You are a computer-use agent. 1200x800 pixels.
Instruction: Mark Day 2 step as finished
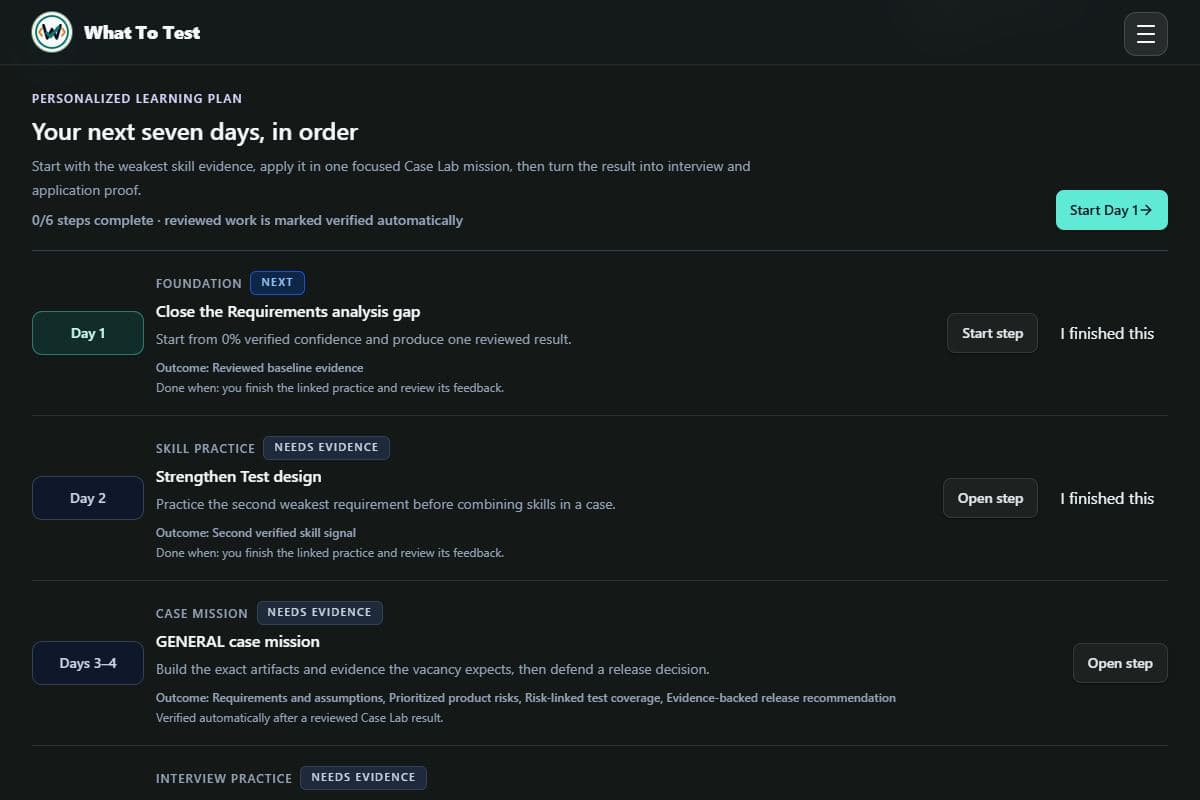pos(1107,498)
